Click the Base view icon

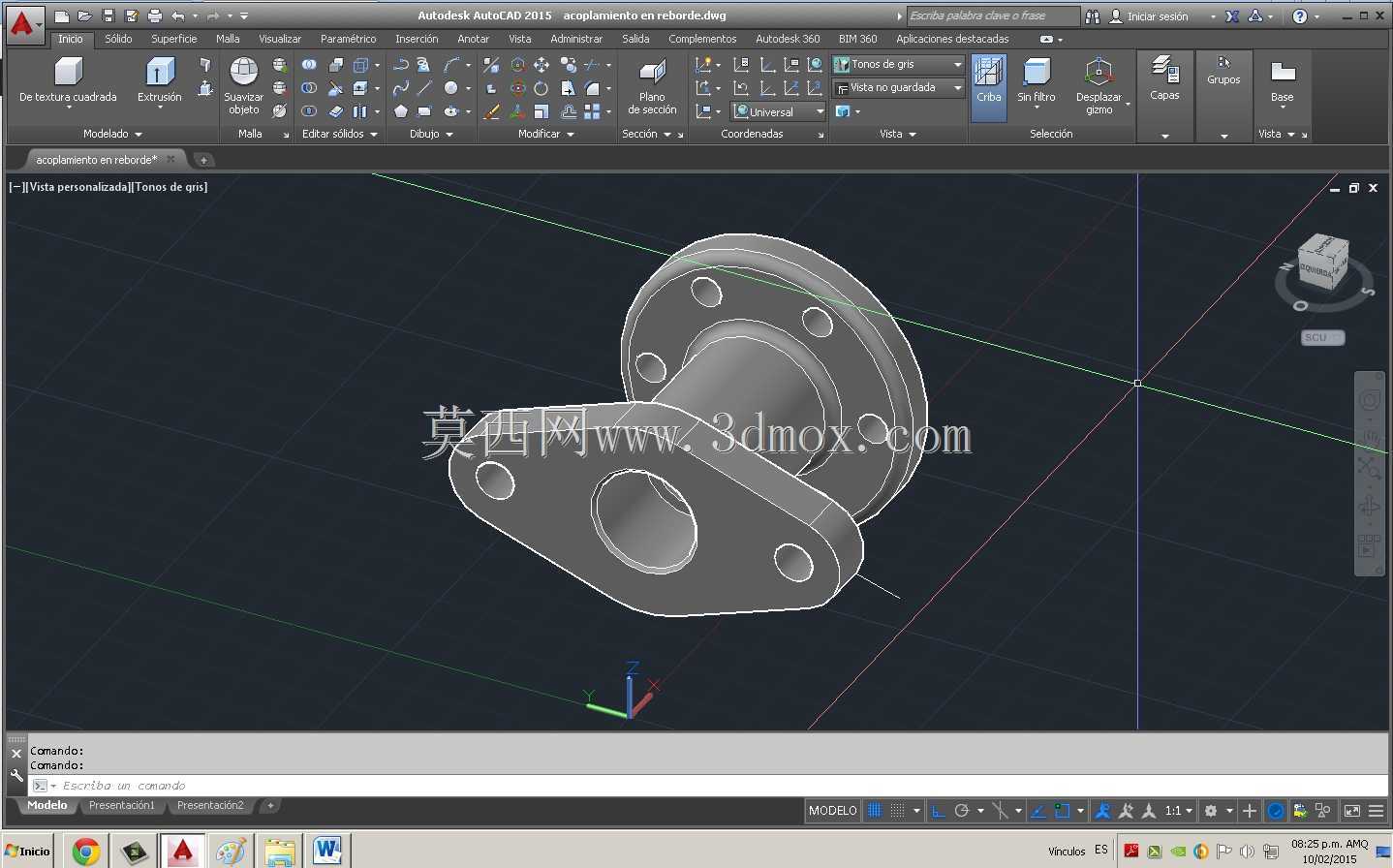(x=1283, y=73)
